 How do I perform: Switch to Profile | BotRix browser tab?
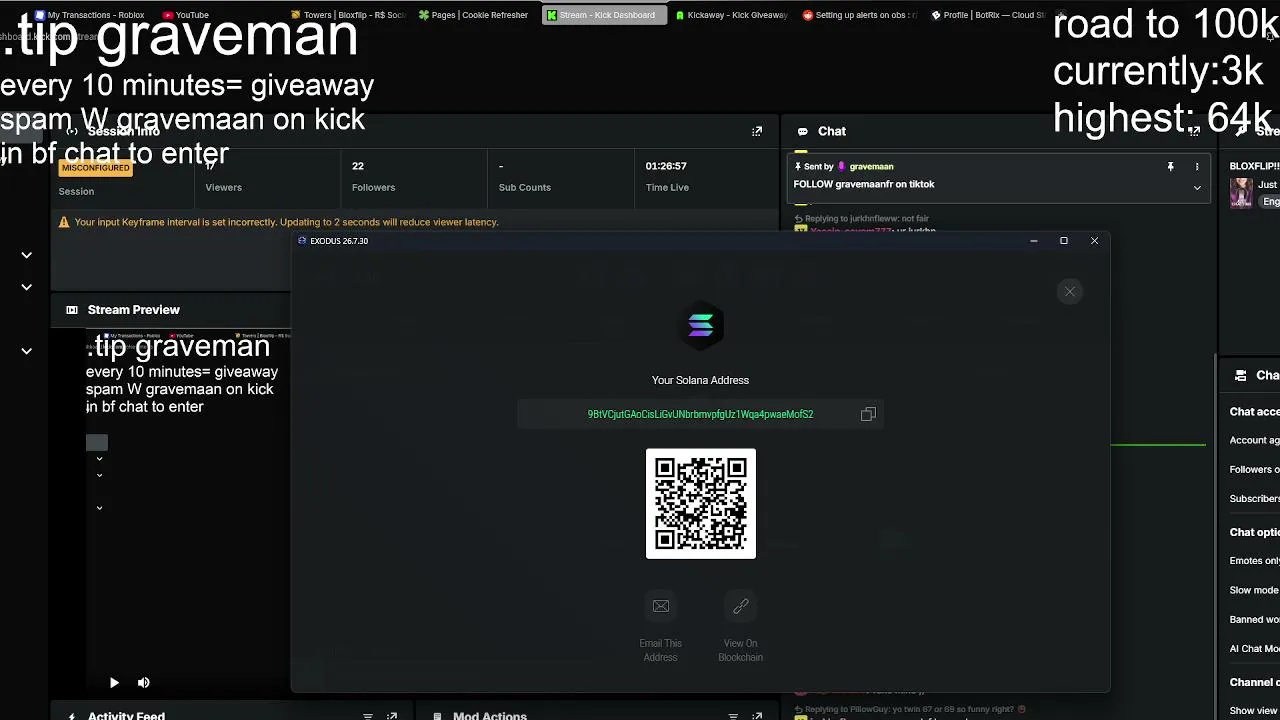coord(988,15)
